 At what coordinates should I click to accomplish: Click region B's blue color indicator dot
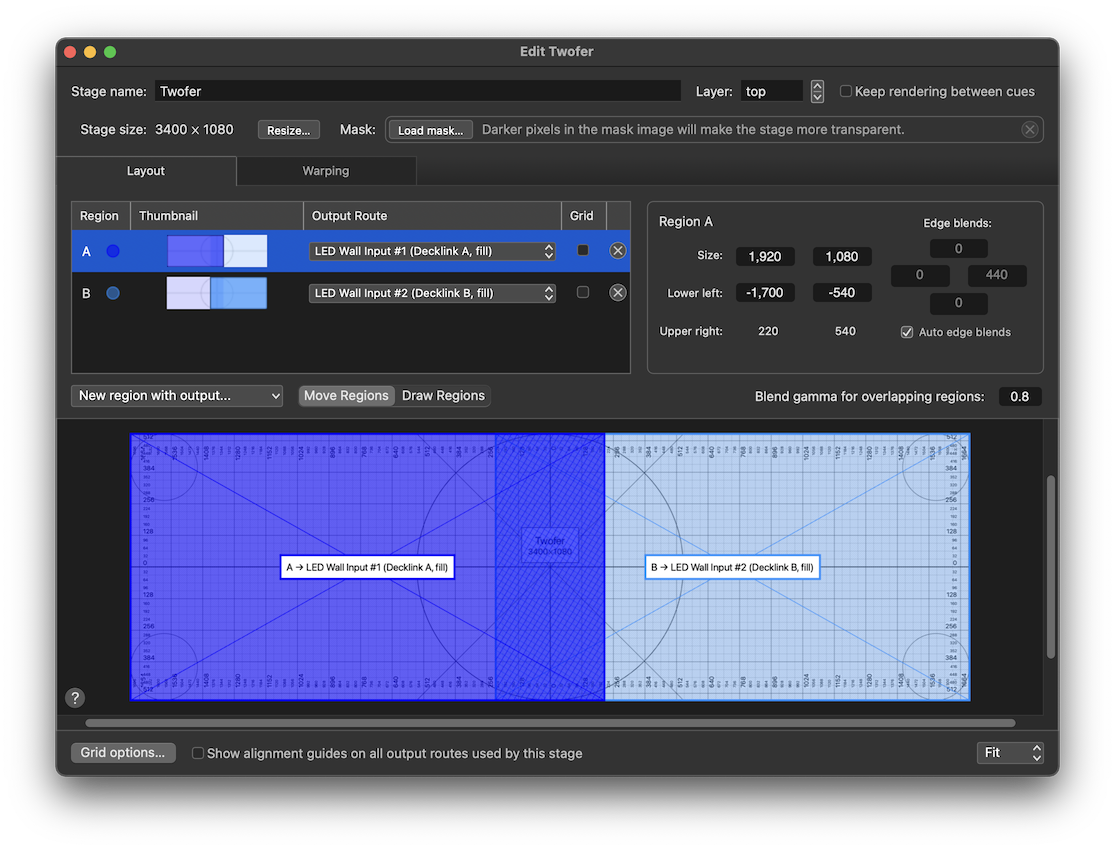pyautogui.click(x=111, y=292)
